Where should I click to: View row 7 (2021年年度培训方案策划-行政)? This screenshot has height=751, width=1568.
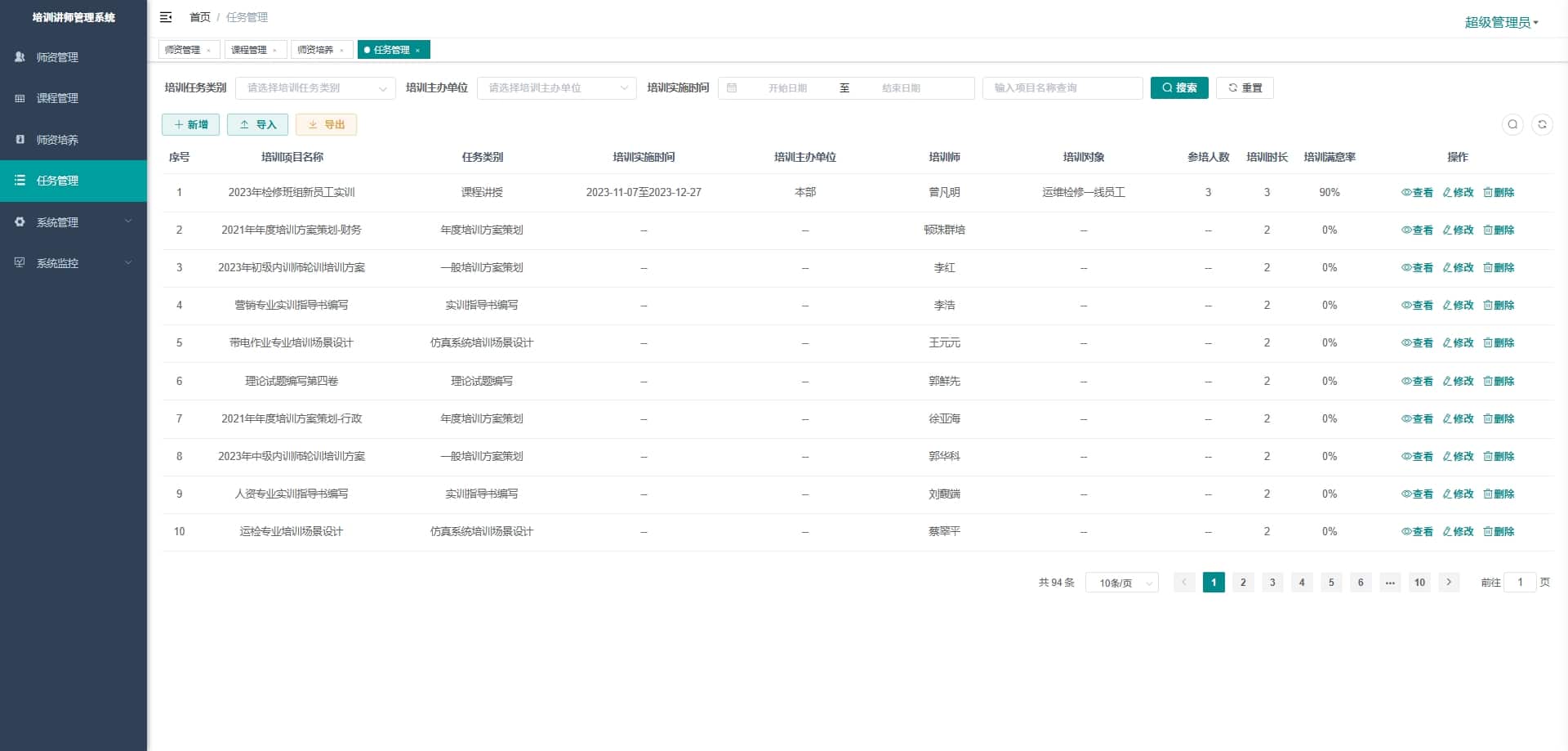(x=1417, y=419)
